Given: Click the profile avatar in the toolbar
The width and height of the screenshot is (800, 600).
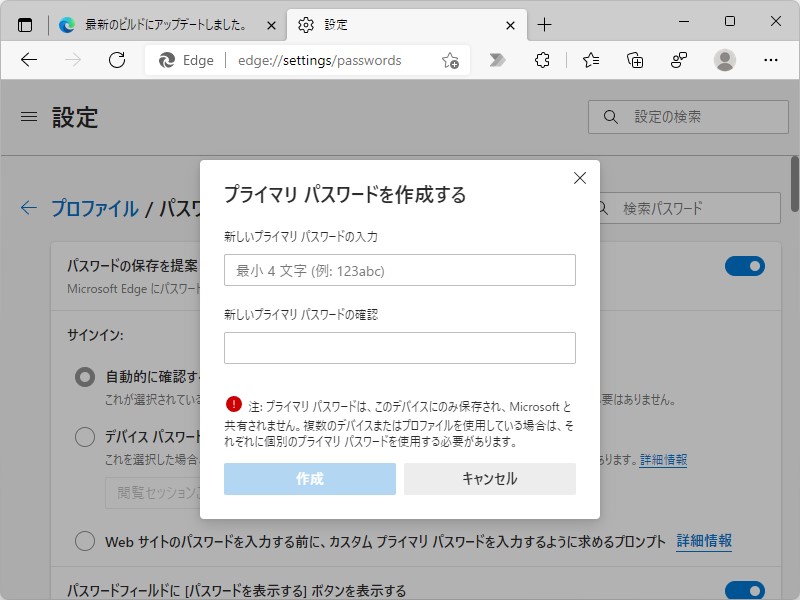Looking at the screenshot, I should pos(727,60).
